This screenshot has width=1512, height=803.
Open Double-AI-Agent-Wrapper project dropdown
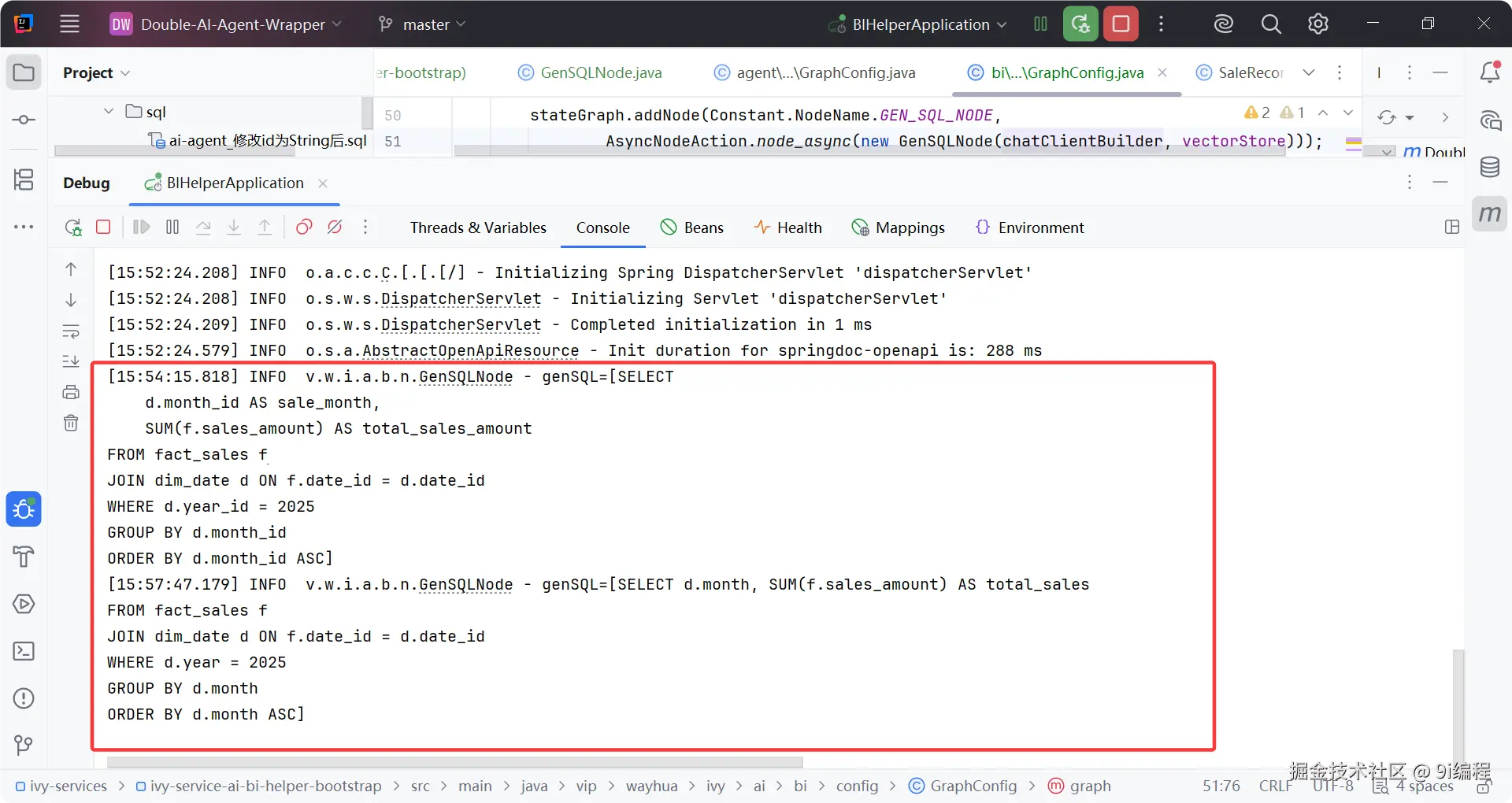point(225,24)
